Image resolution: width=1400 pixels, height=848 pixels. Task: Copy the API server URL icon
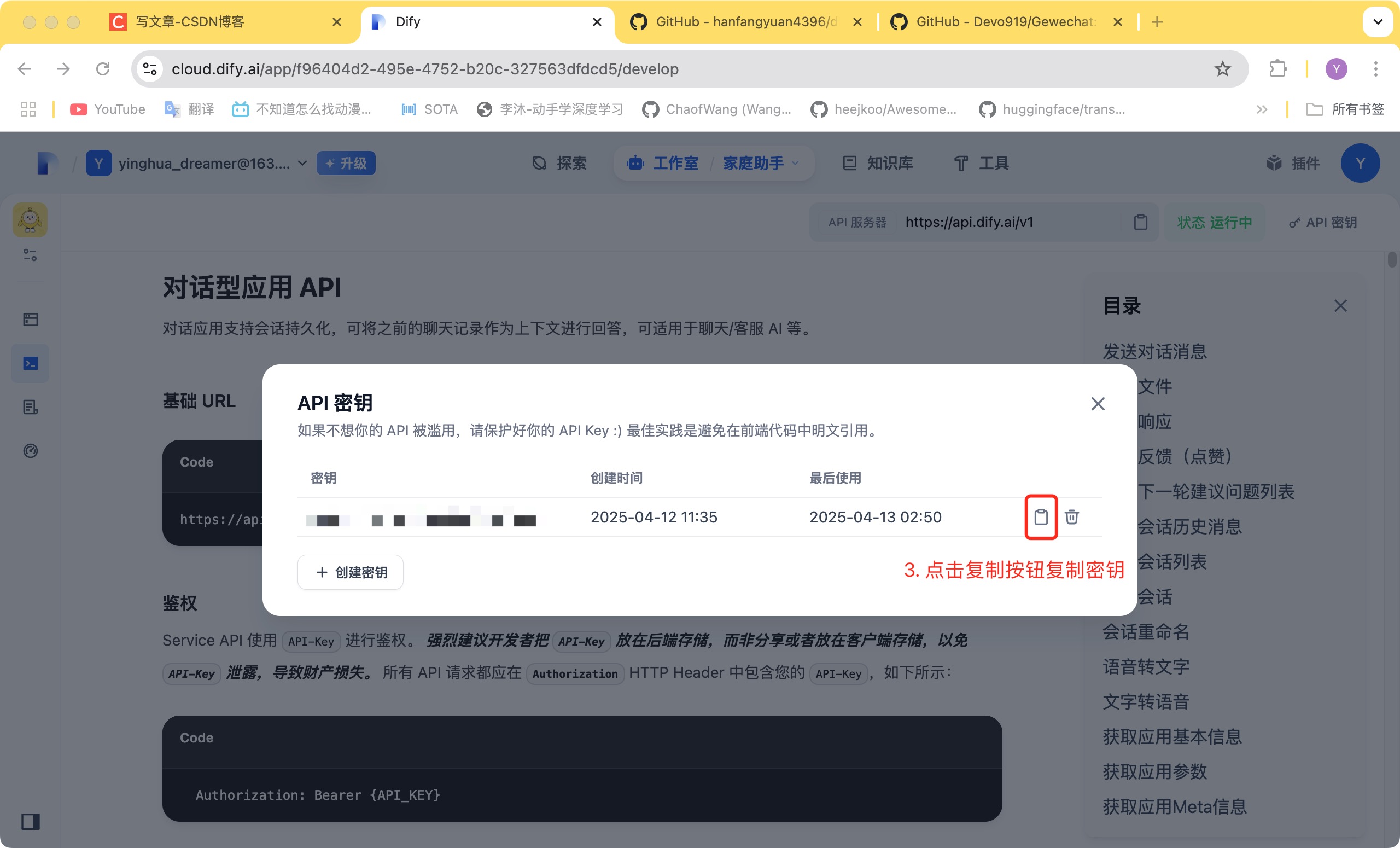pos(1140,222)
